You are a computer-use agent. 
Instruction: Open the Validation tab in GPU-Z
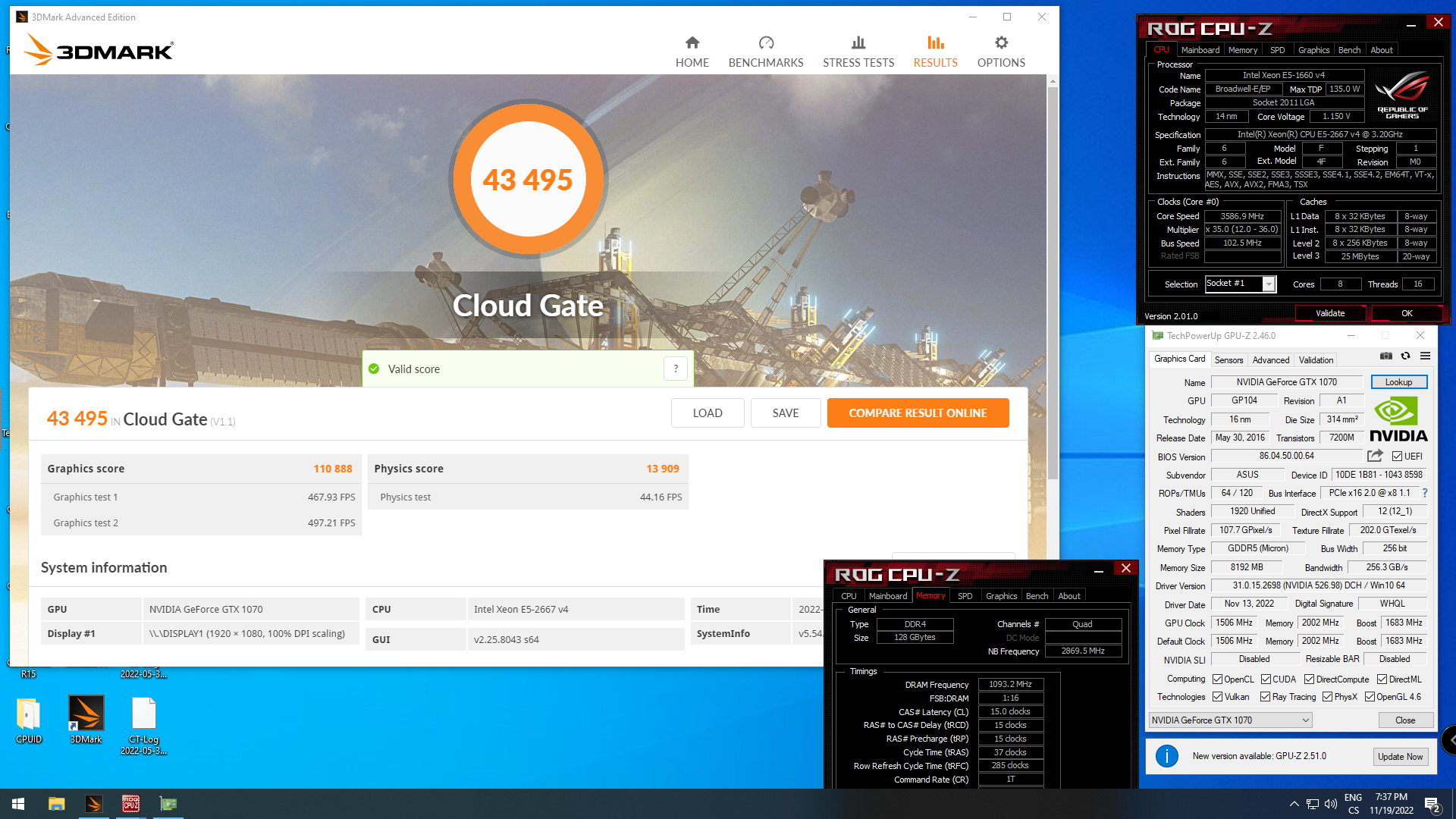[x=1316, y=360]
